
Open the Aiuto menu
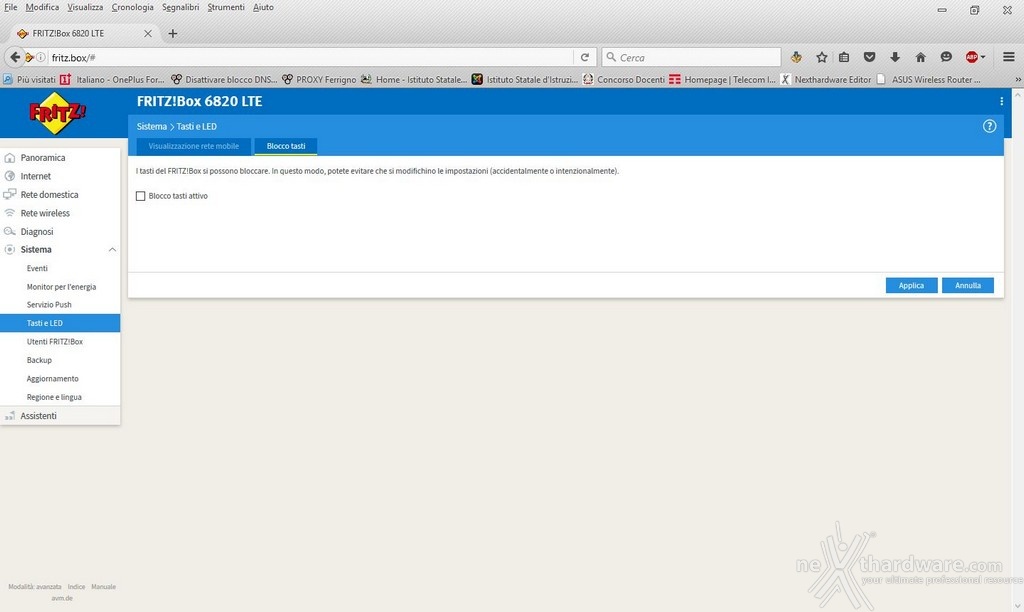click(x=263, y=7)
